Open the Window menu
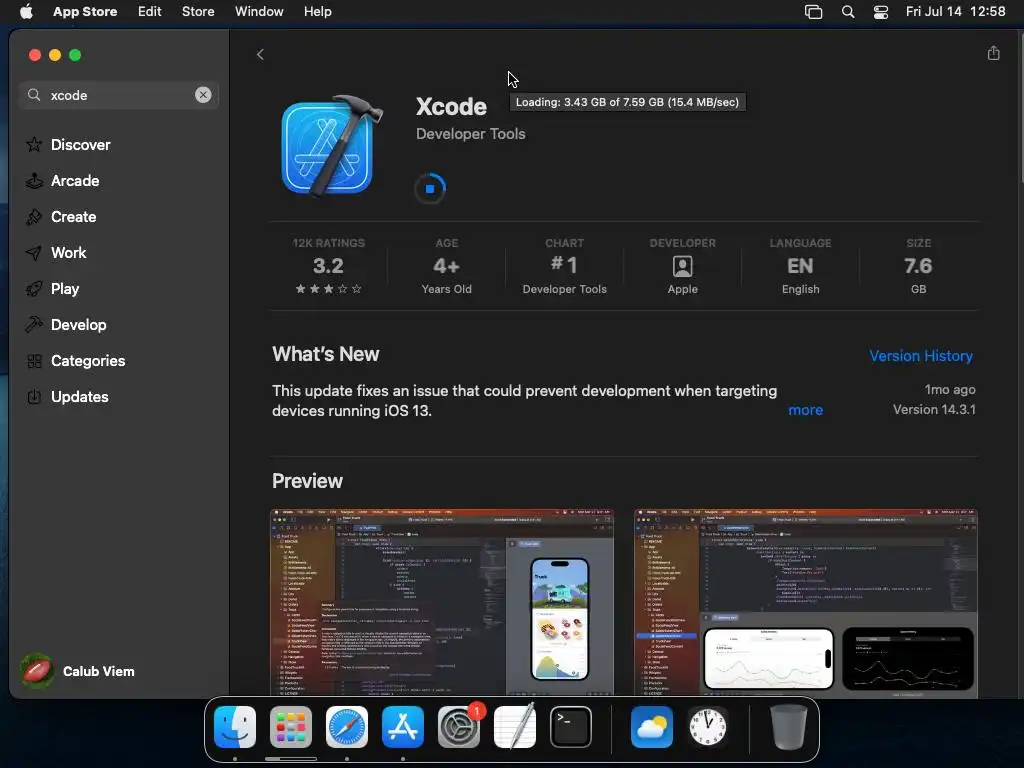Screen dimensions: 1024x768 tap(259, 11)
